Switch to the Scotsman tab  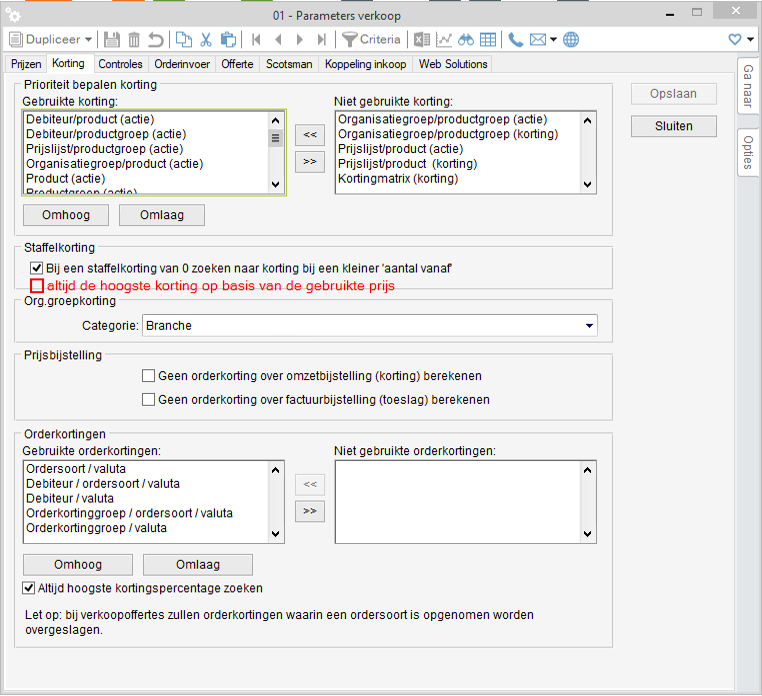(289, 64)
